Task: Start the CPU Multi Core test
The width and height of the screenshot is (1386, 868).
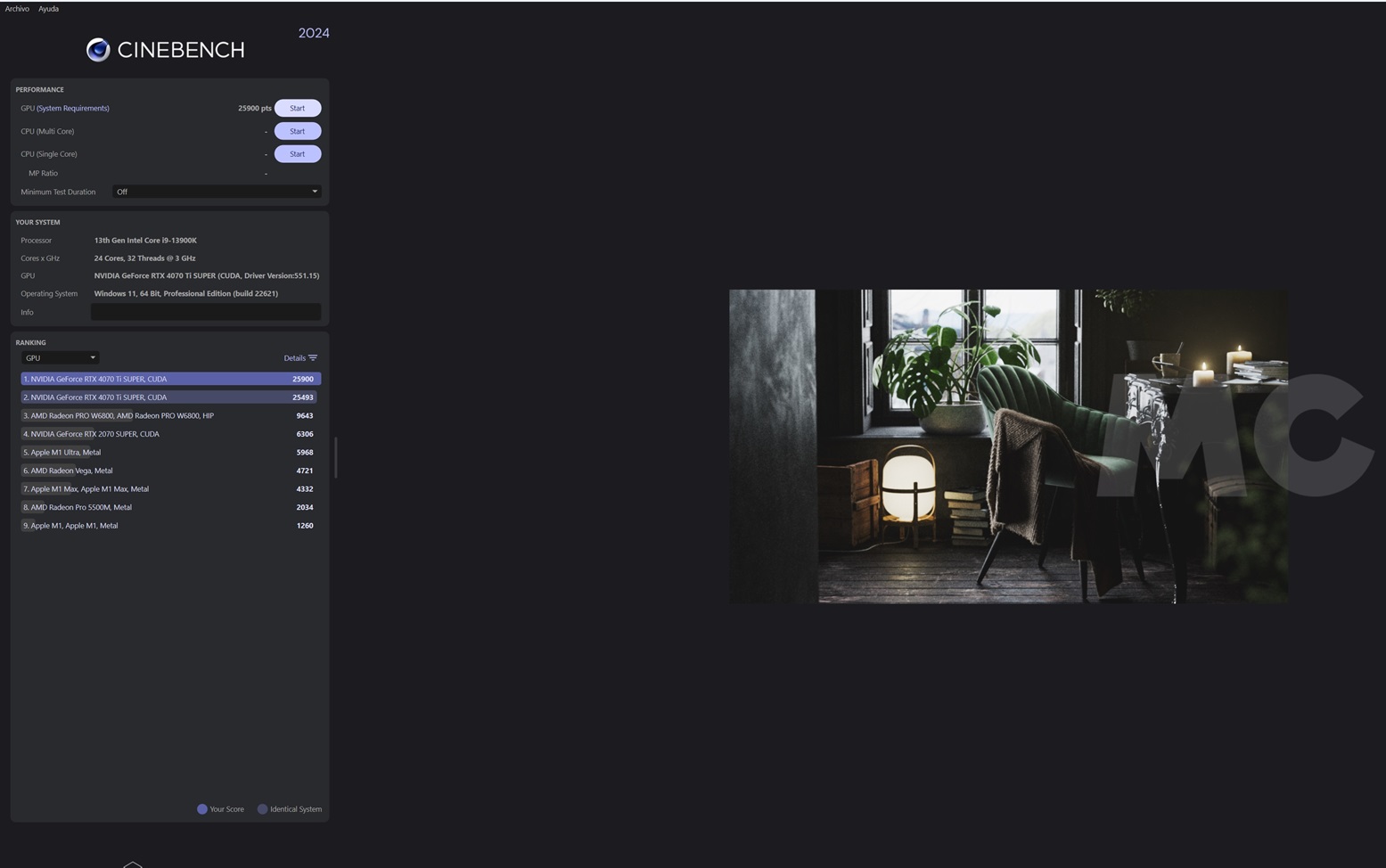Action: tap(297, 131)
